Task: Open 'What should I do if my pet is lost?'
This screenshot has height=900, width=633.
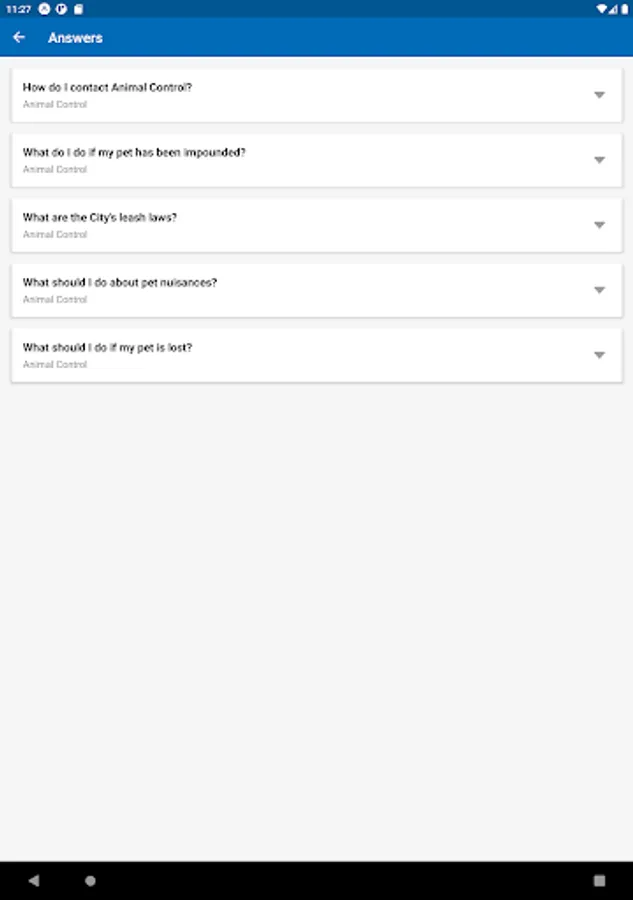Action: point(107,348)
